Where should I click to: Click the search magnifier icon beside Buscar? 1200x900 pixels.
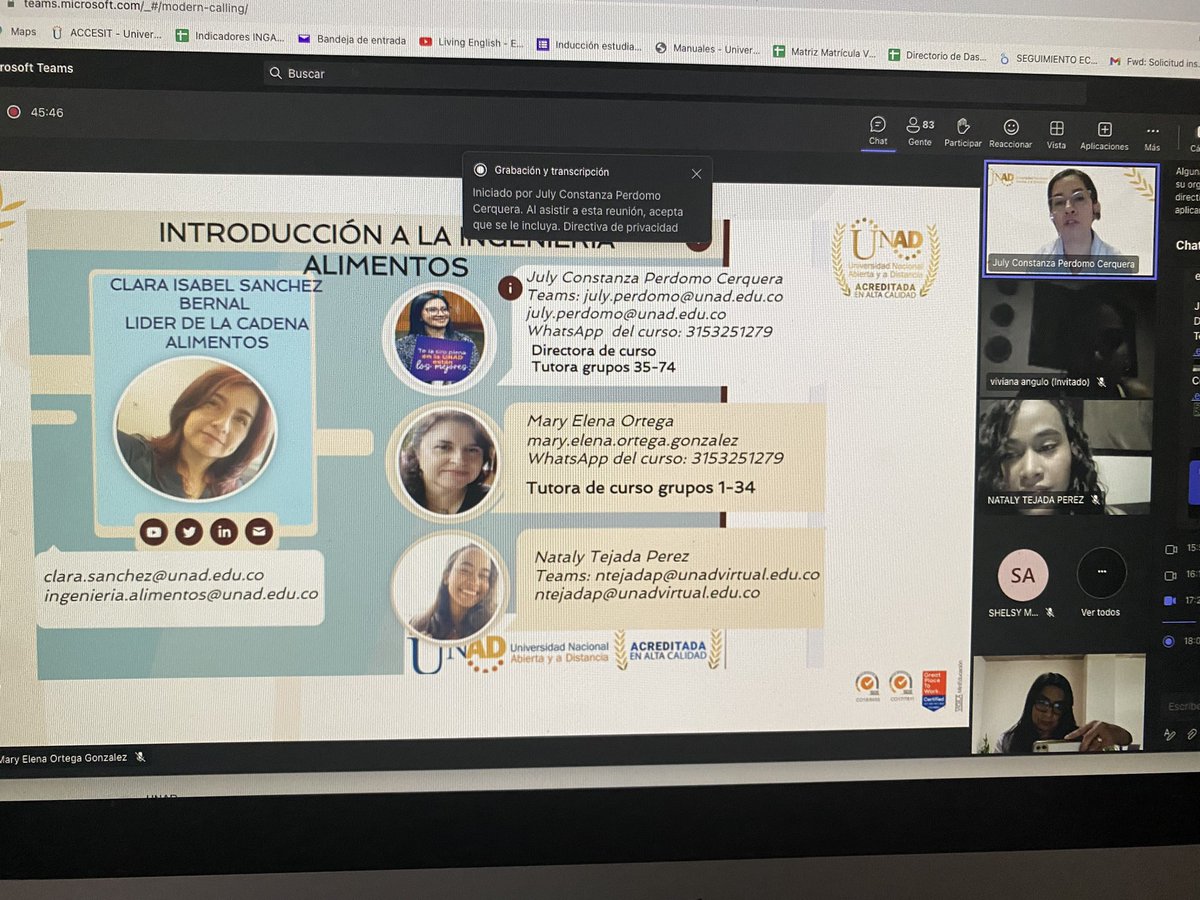tap(275, 73)
